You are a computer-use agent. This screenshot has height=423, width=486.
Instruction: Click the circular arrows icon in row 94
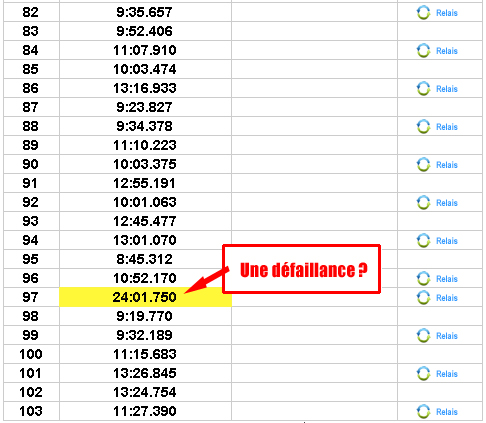point(423,241)
